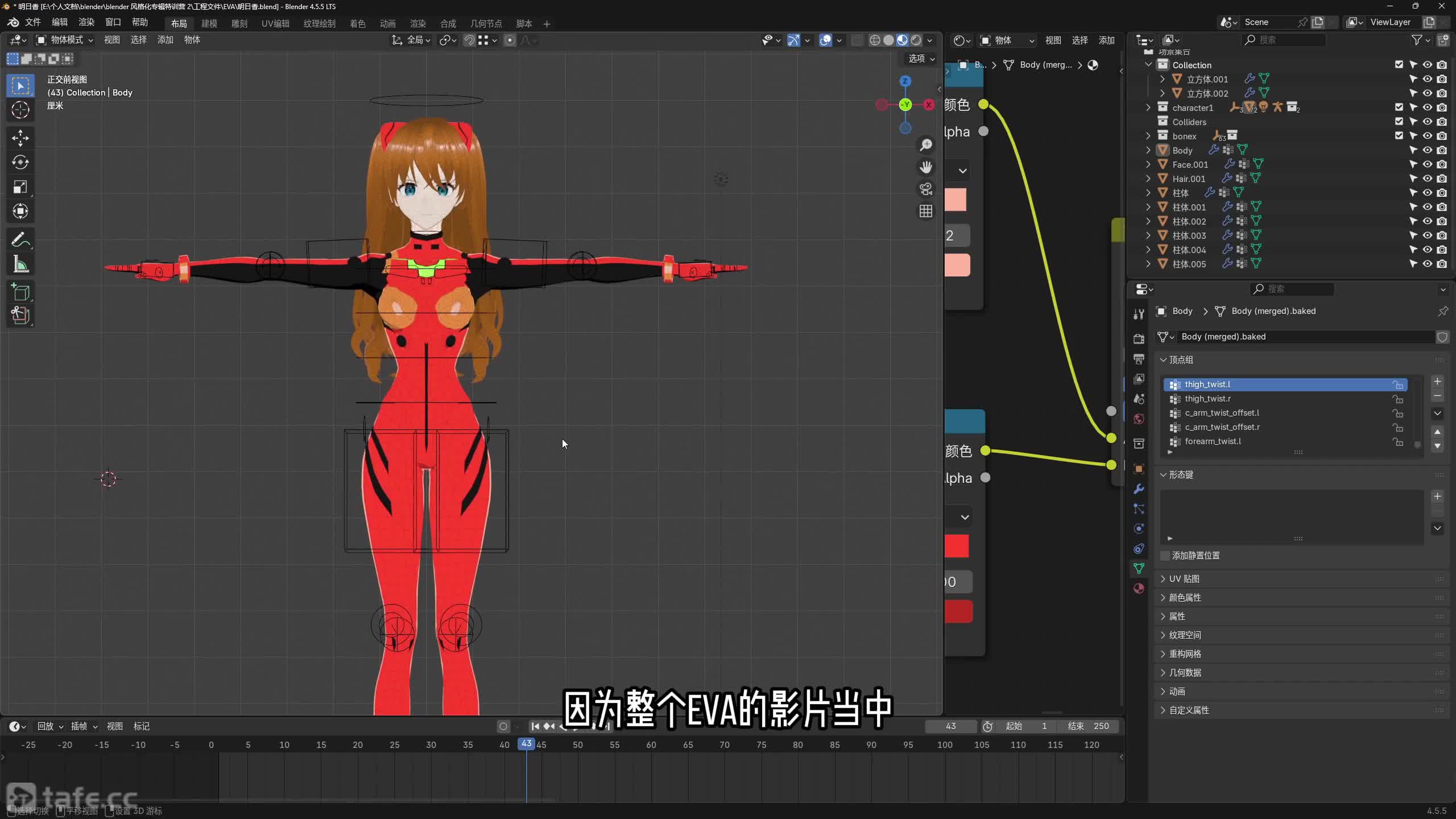Activate the Annotate pencil tool

[20, 240]
